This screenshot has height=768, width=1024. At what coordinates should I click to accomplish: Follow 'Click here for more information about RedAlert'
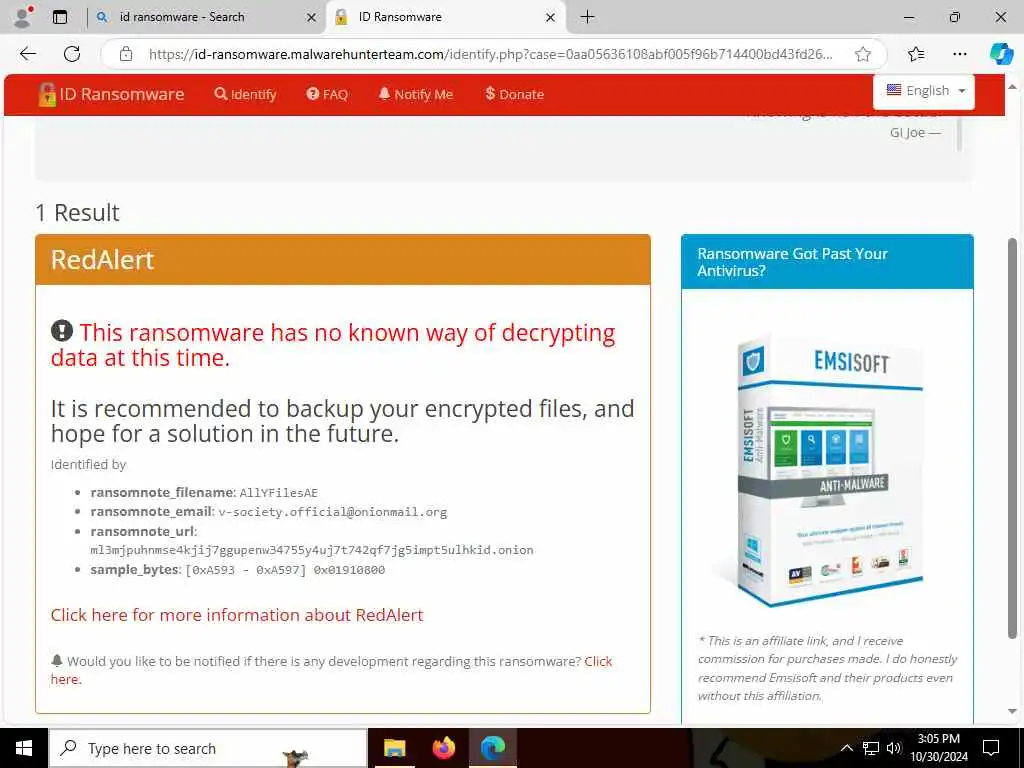point(237,615)
